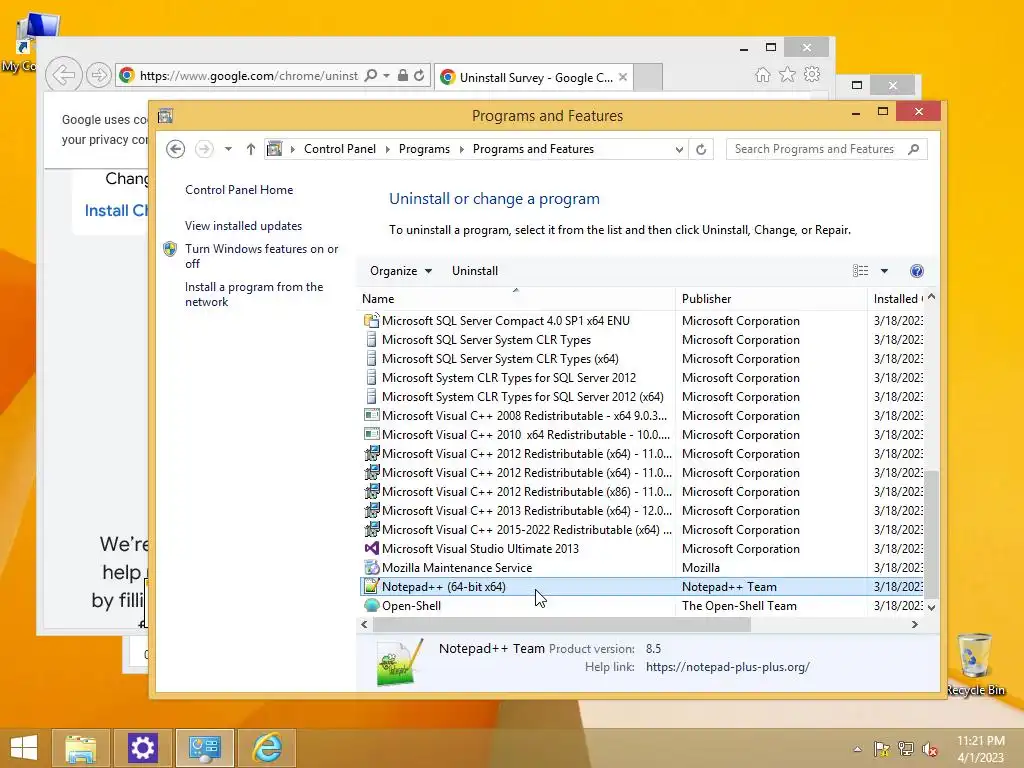The image size is (1024, 768).
Task: Go up one level with up arrow
Action: 251,150
